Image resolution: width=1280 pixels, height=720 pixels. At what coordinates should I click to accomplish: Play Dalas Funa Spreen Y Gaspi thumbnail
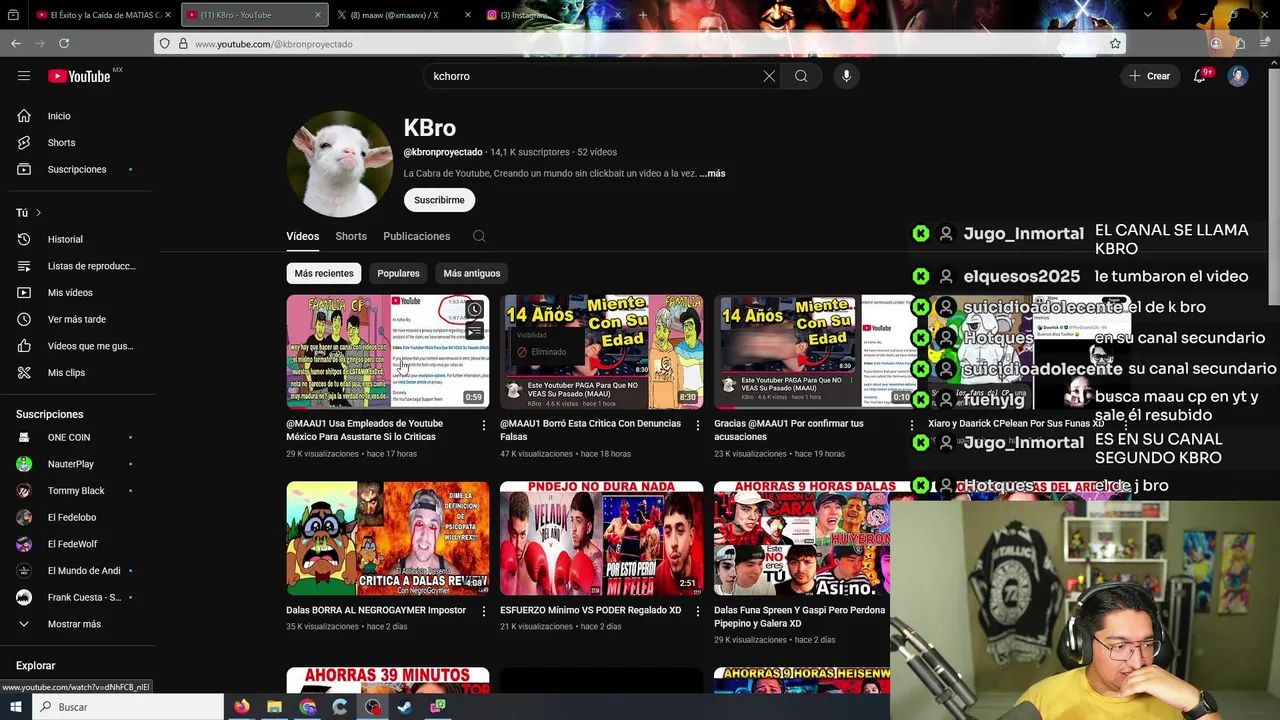tap(802, 538)
